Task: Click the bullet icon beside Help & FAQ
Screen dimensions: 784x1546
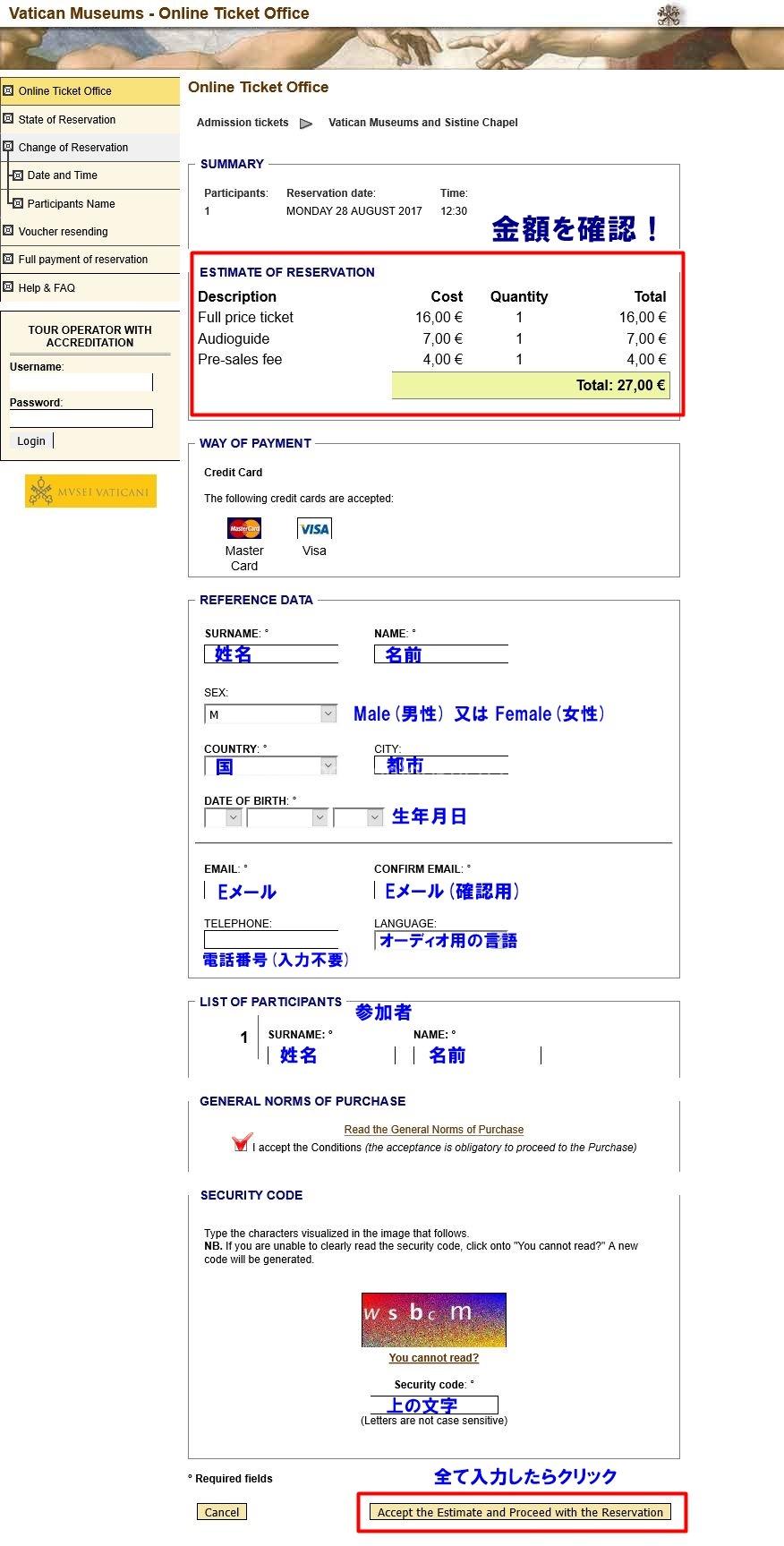Action: [x=8, y=286]
